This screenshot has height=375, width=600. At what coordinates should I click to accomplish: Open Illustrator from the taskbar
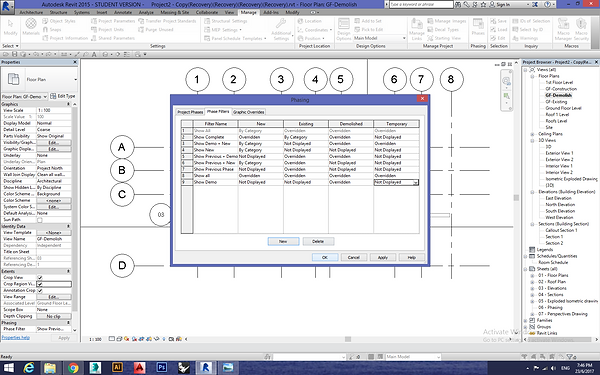(x=117, y=368)
